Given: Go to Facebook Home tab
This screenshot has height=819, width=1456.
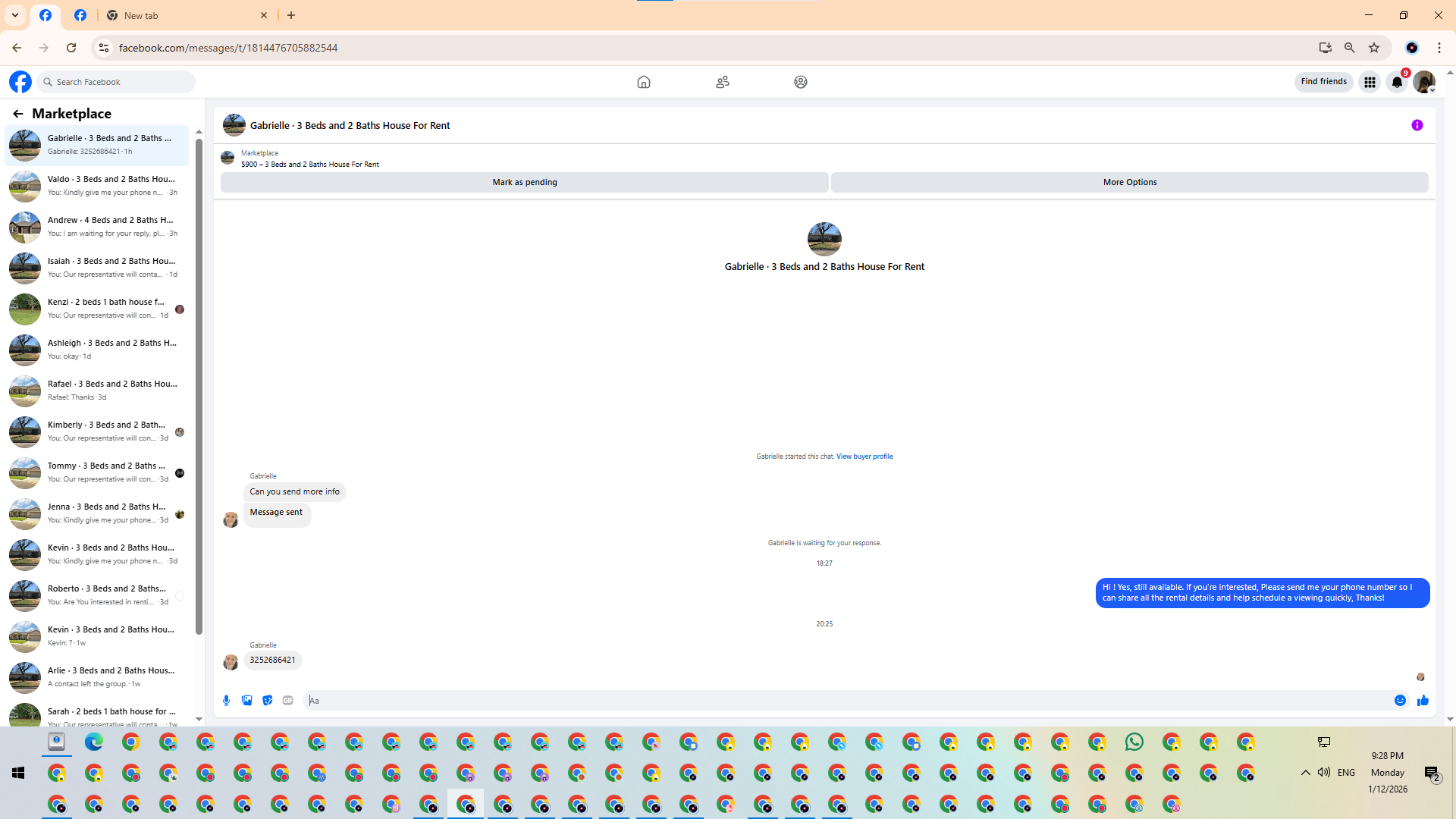Looking at the screenshot, I should [x=643, y=82].
